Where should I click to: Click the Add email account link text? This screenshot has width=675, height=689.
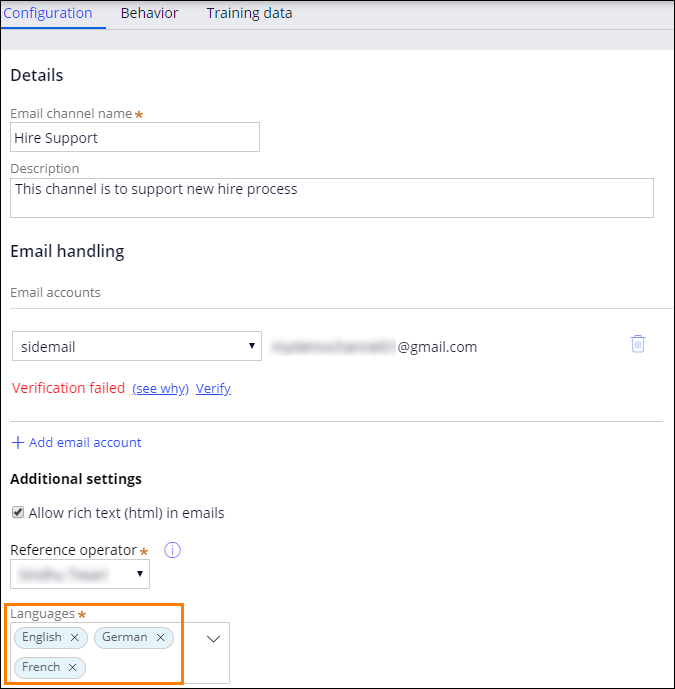[85, 442]
